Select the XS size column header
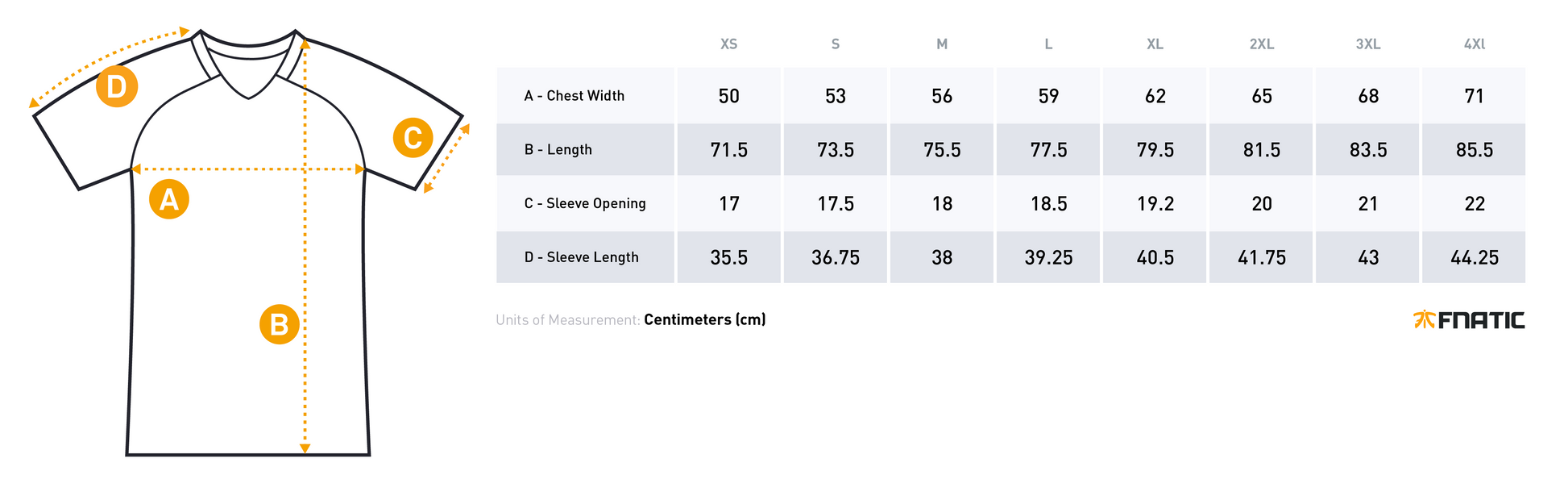The width and height of the screenshot is (1568, 496). 728,44
